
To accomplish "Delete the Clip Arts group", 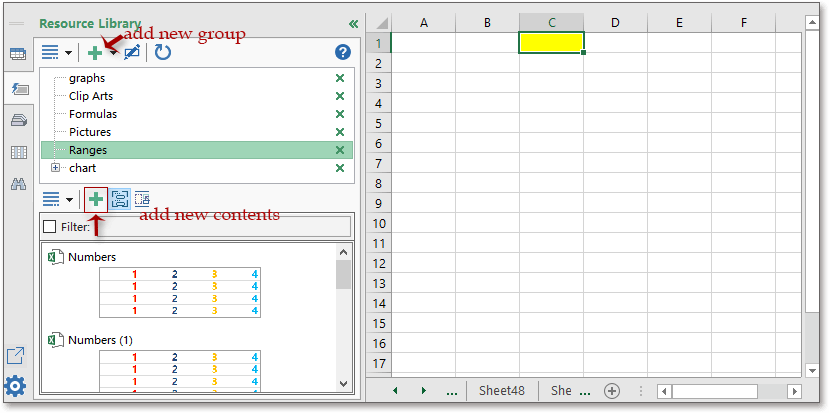I will click(x=340, y=96).
